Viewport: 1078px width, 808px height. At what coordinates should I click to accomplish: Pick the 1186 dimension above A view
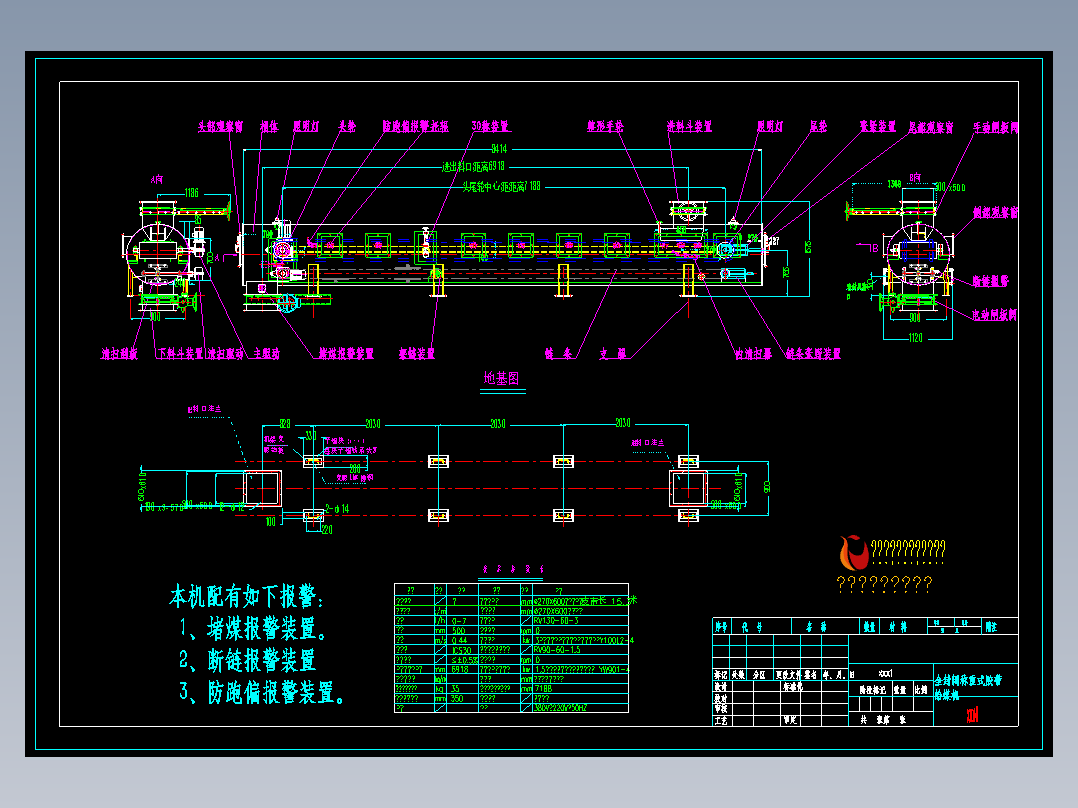(x=191, y=193)
